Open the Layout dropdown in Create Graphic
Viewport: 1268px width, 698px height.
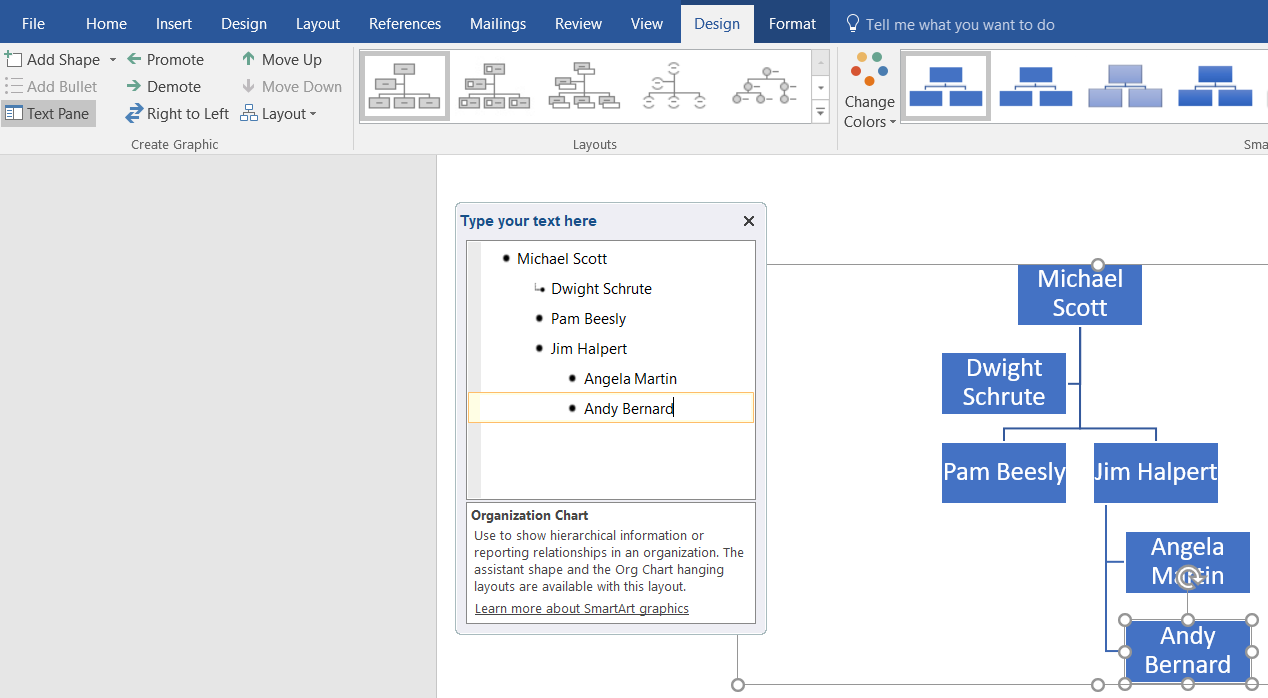click(278, 114)
